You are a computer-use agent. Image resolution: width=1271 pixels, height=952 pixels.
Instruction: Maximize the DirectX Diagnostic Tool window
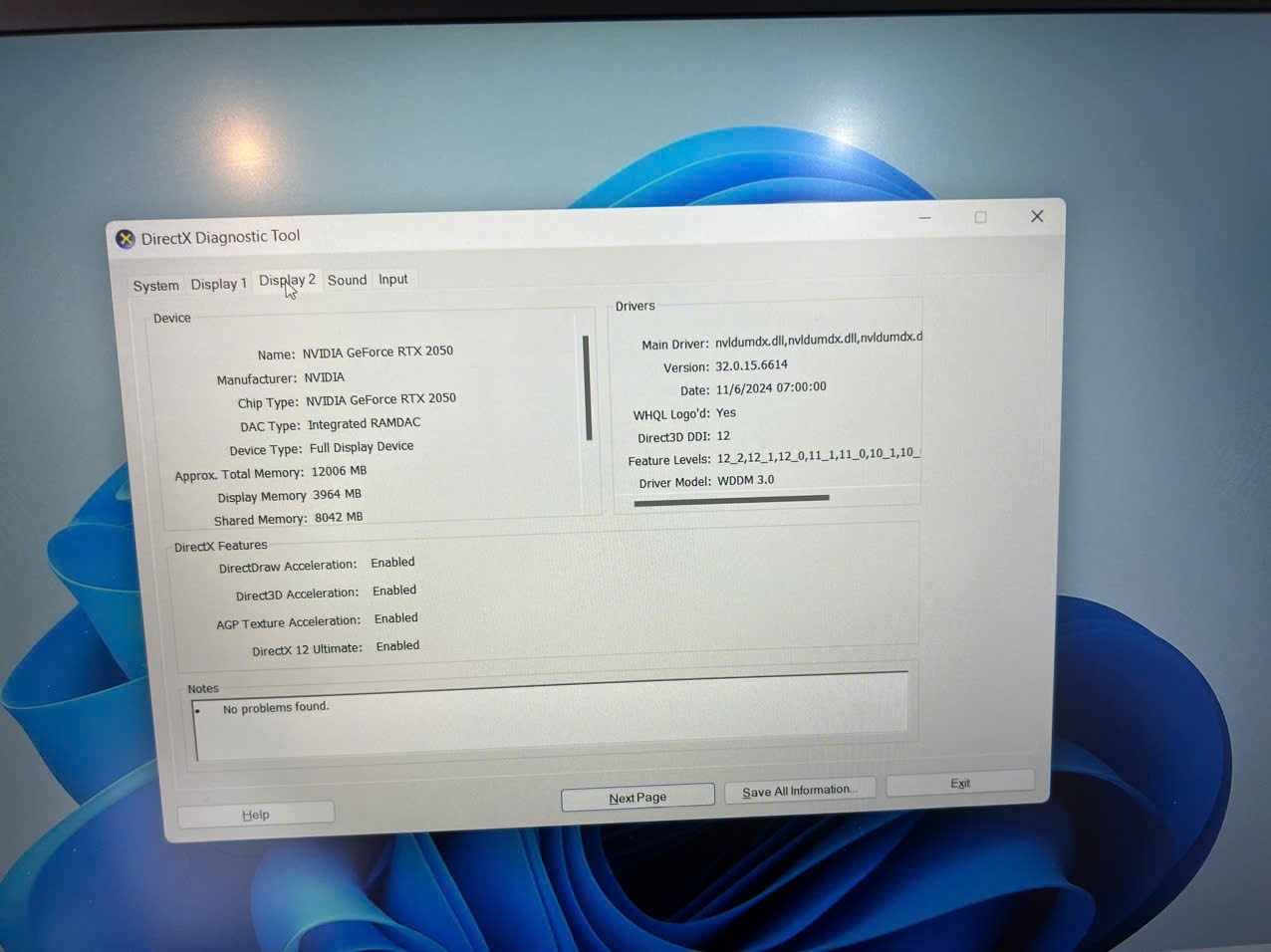click(x=980, y=217)
